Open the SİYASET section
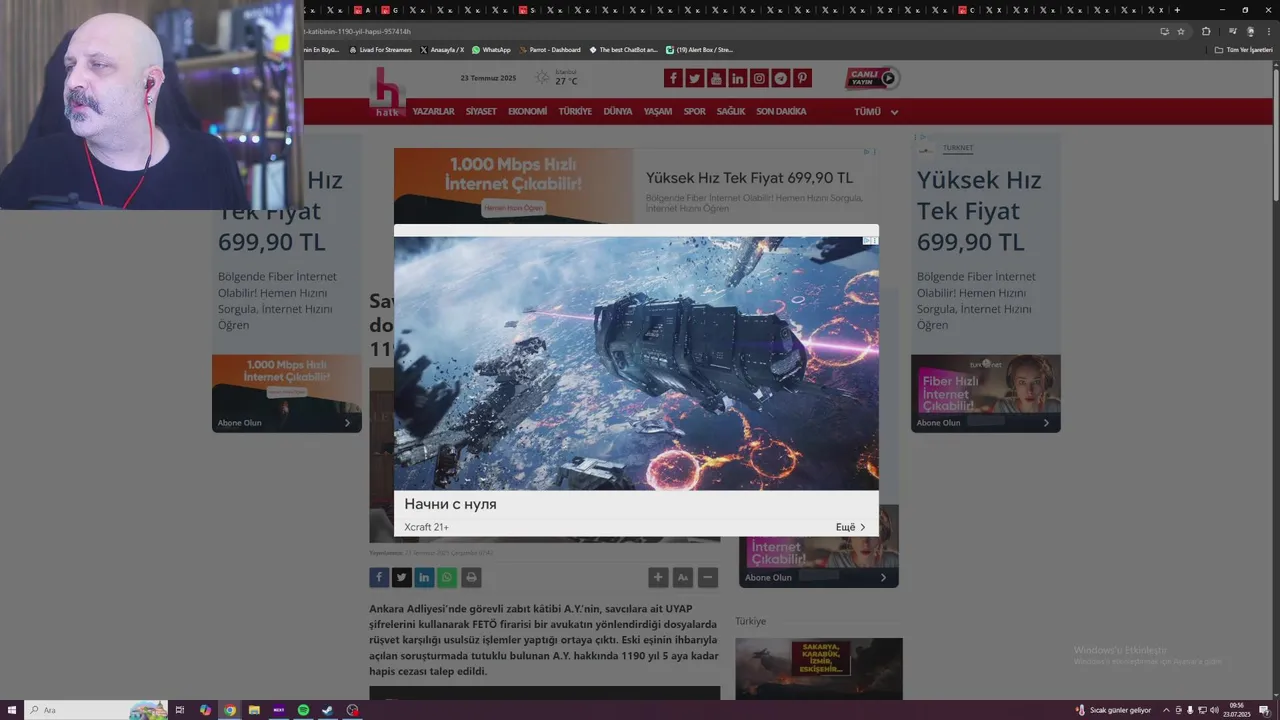 point(481,112)
